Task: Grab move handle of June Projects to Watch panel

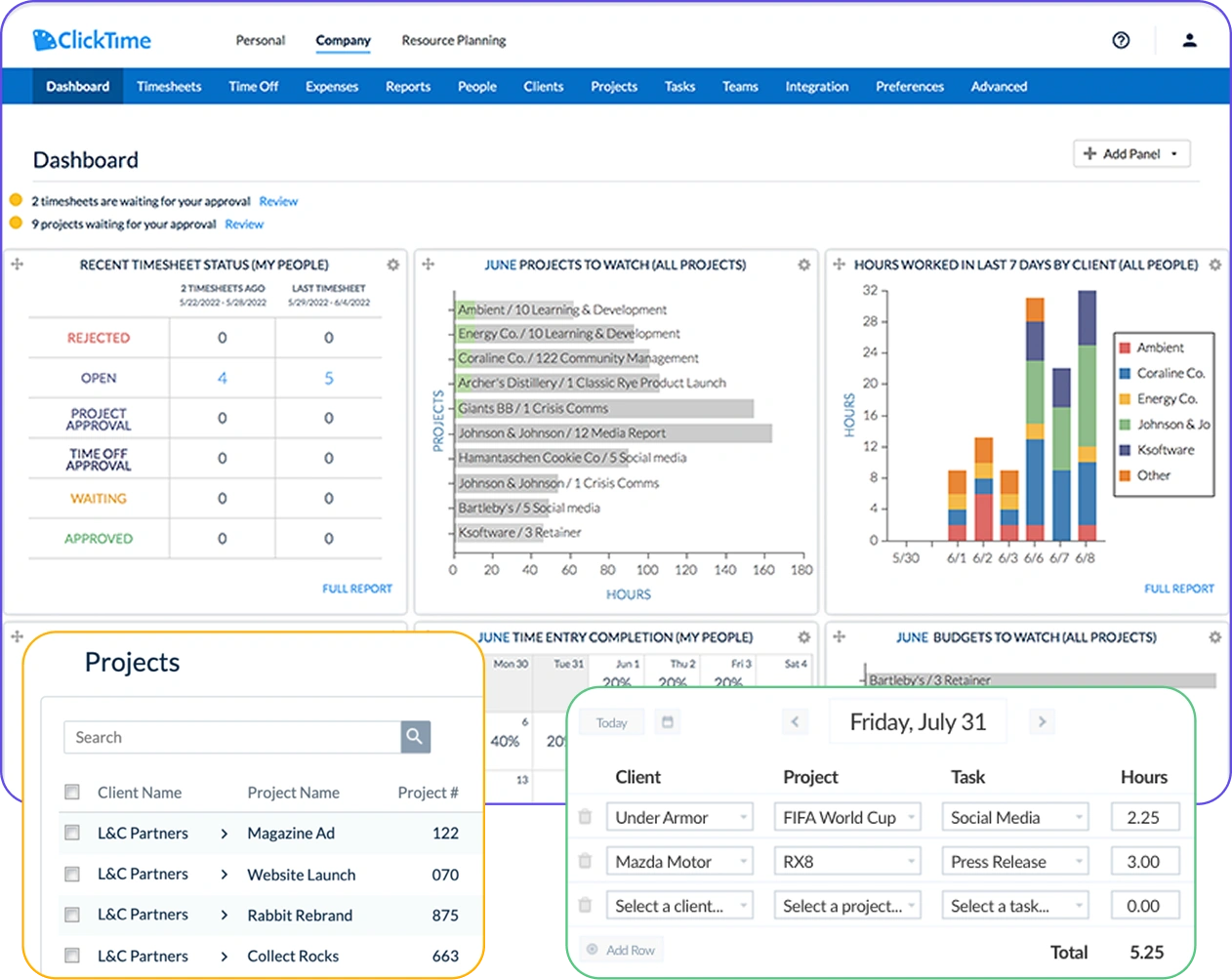Action: coord(428,265)
